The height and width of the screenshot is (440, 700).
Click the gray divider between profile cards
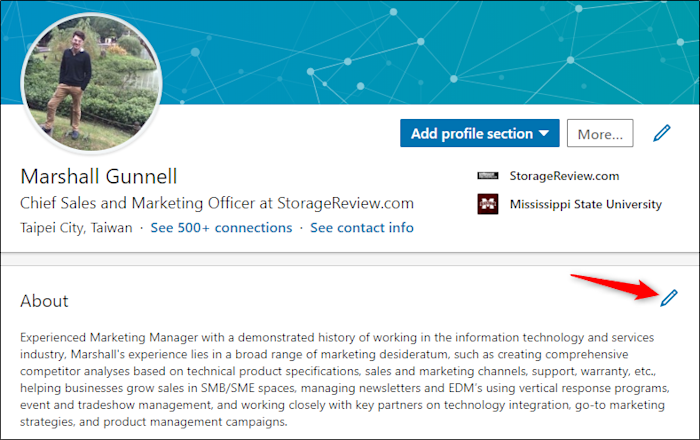point(350,259)
